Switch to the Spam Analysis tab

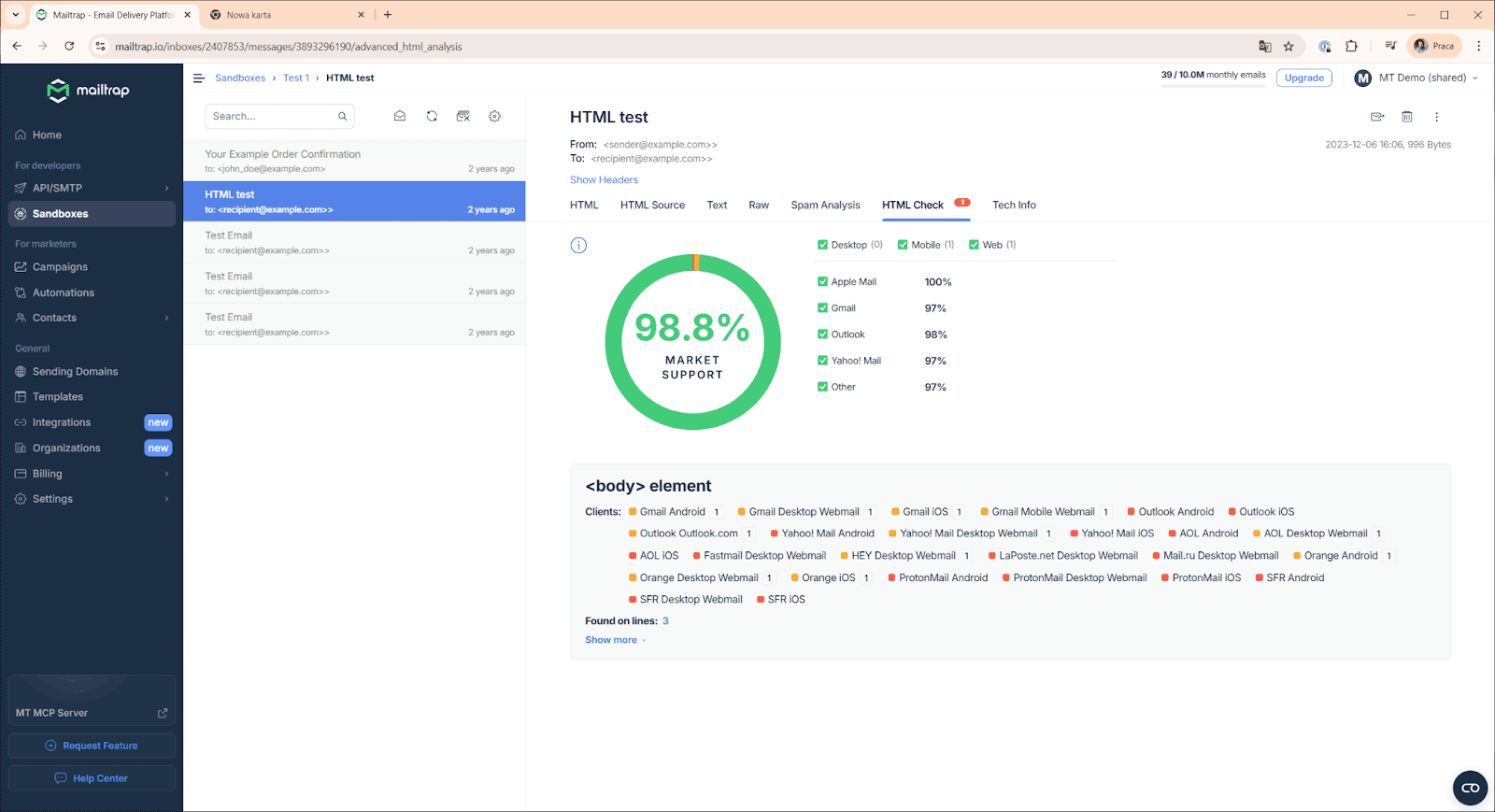[825, 205]
